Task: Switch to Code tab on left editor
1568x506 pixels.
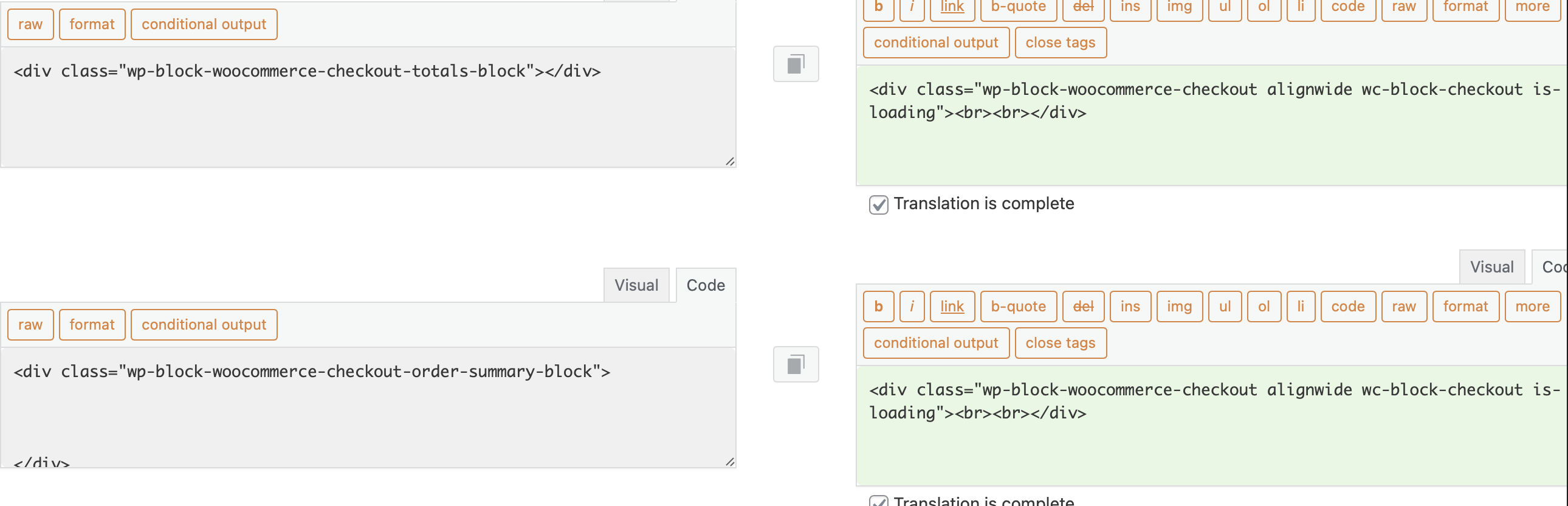Action: click(706, 285)
